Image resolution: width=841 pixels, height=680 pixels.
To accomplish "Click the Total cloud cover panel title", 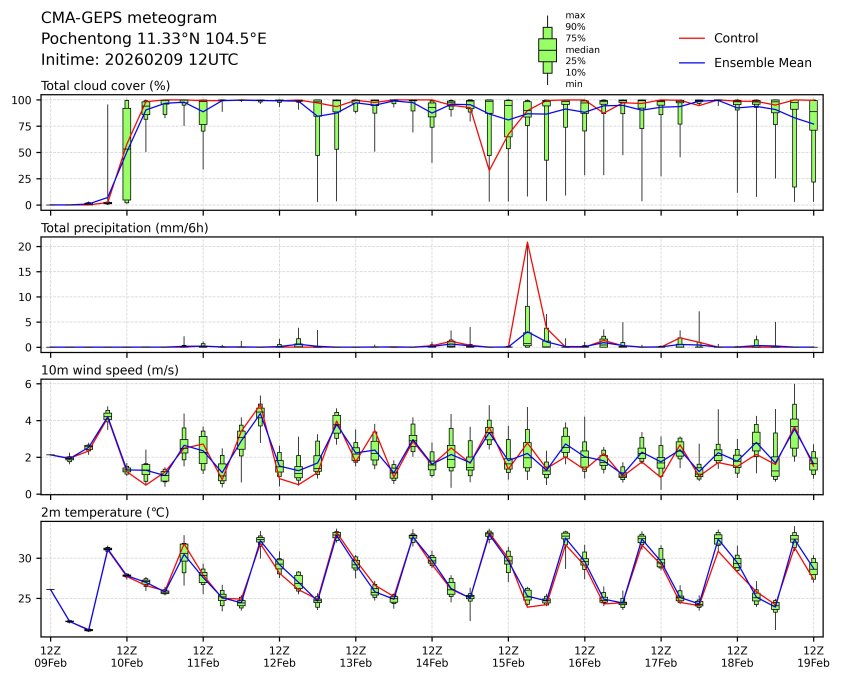I will tap(105, 86).
